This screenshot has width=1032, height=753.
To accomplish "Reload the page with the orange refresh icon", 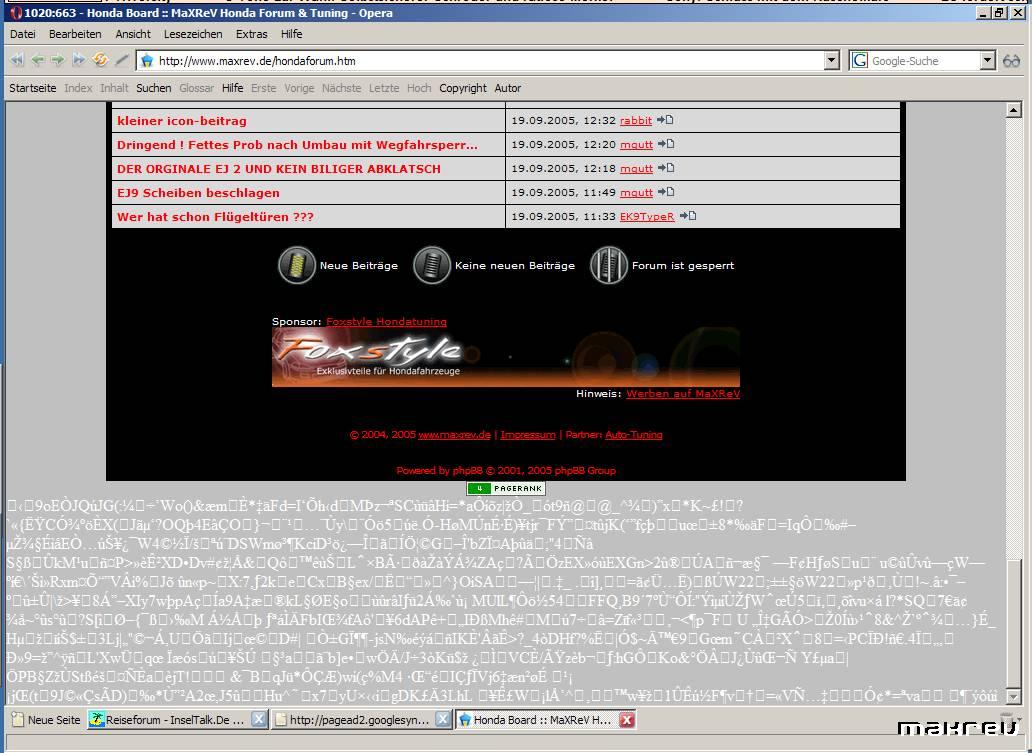I will [100, 60].
